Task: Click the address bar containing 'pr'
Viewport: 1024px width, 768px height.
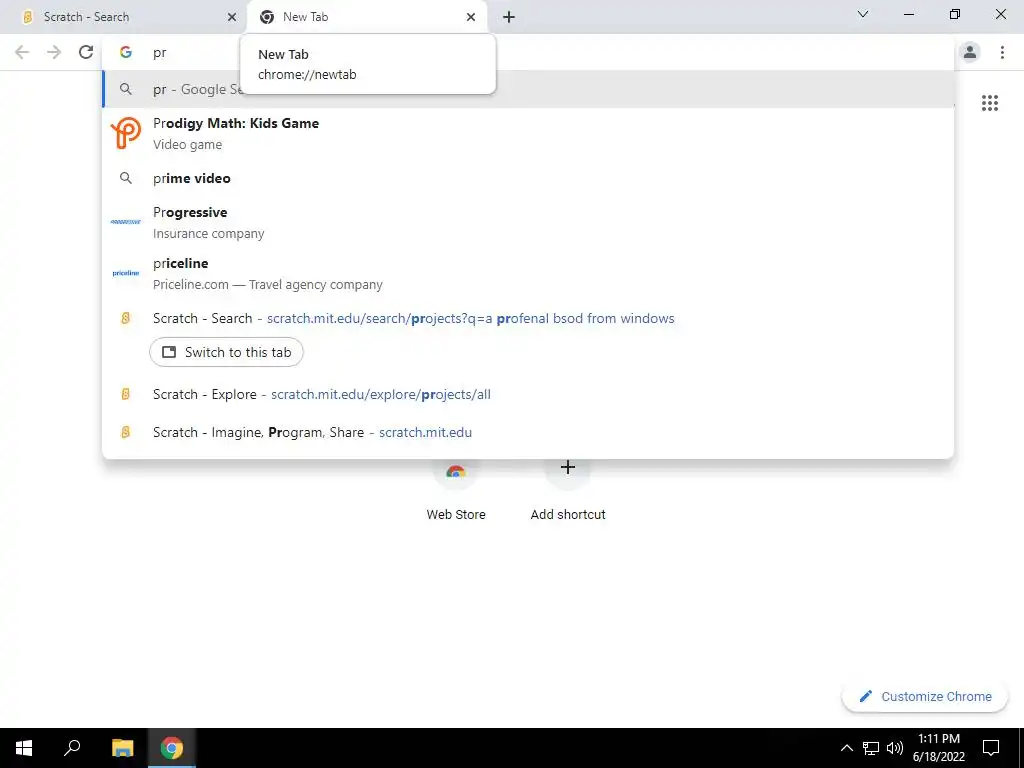Action: [527, 52]
